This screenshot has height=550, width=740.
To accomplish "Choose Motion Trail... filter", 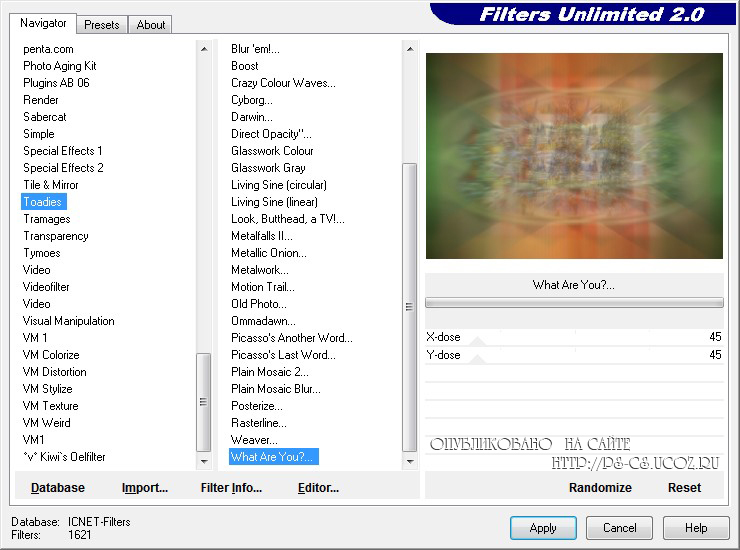I will (263, 287).
